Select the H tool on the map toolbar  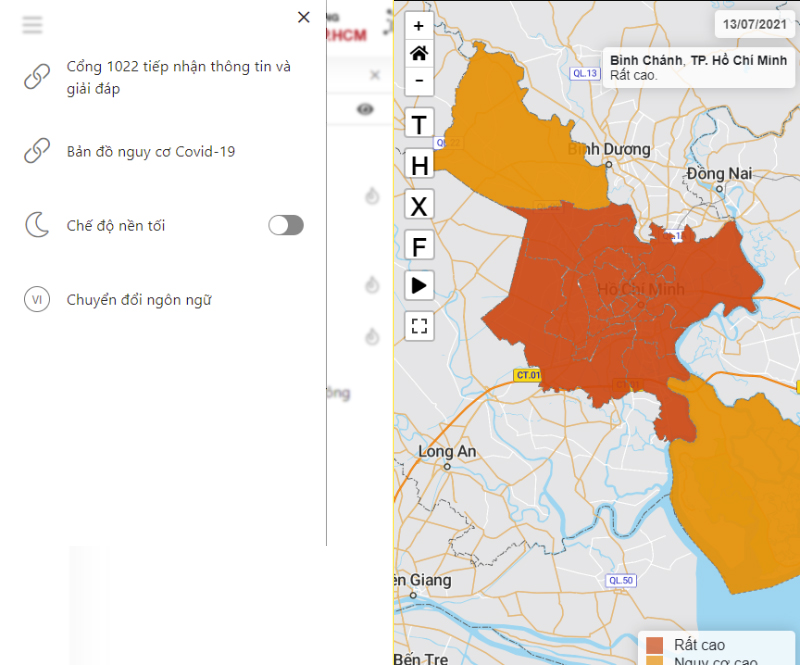[418, 164]
